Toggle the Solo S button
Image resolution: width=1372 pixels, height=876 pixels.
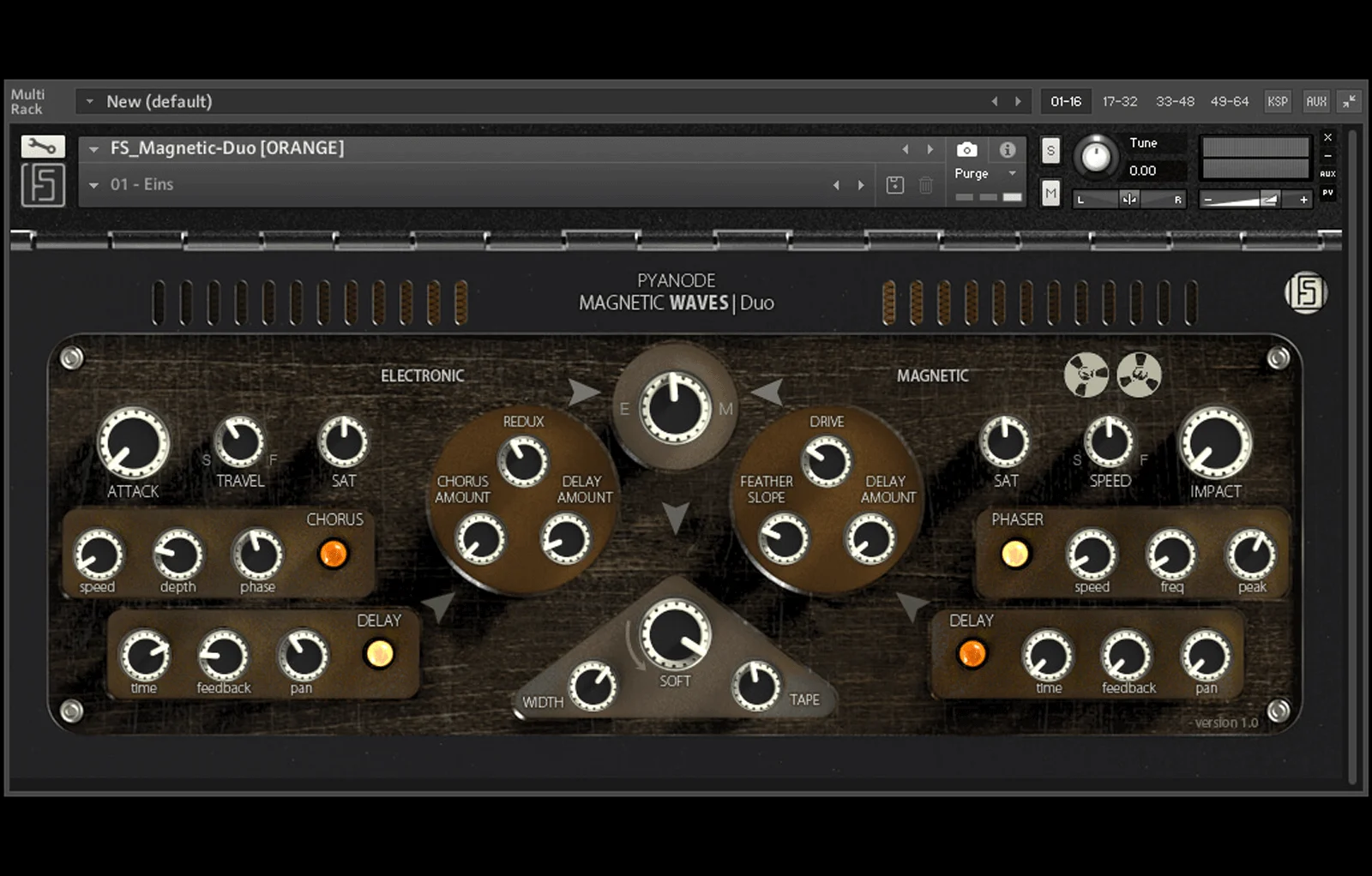[1050, 151]
